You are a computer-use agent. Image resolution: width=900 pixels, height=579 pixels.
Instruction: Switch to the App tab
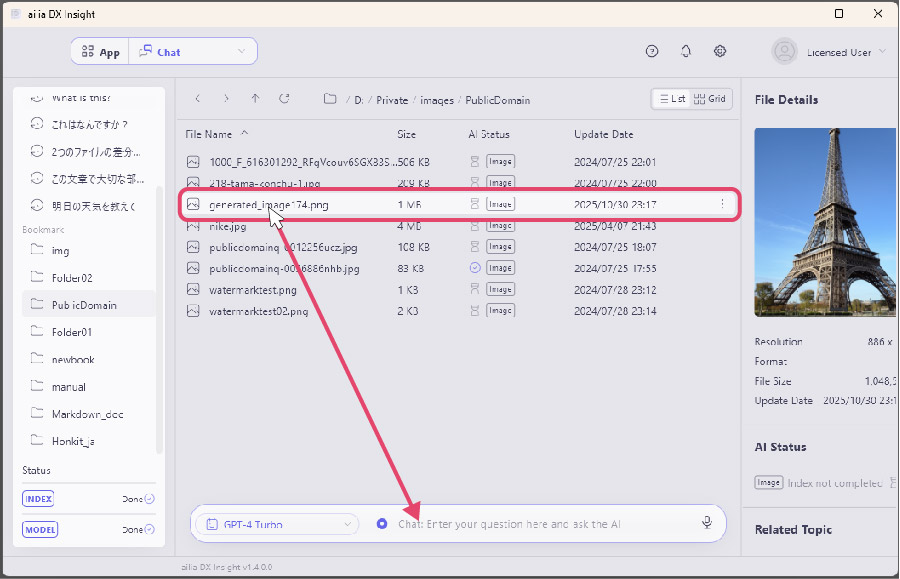(x=100, y=52)
